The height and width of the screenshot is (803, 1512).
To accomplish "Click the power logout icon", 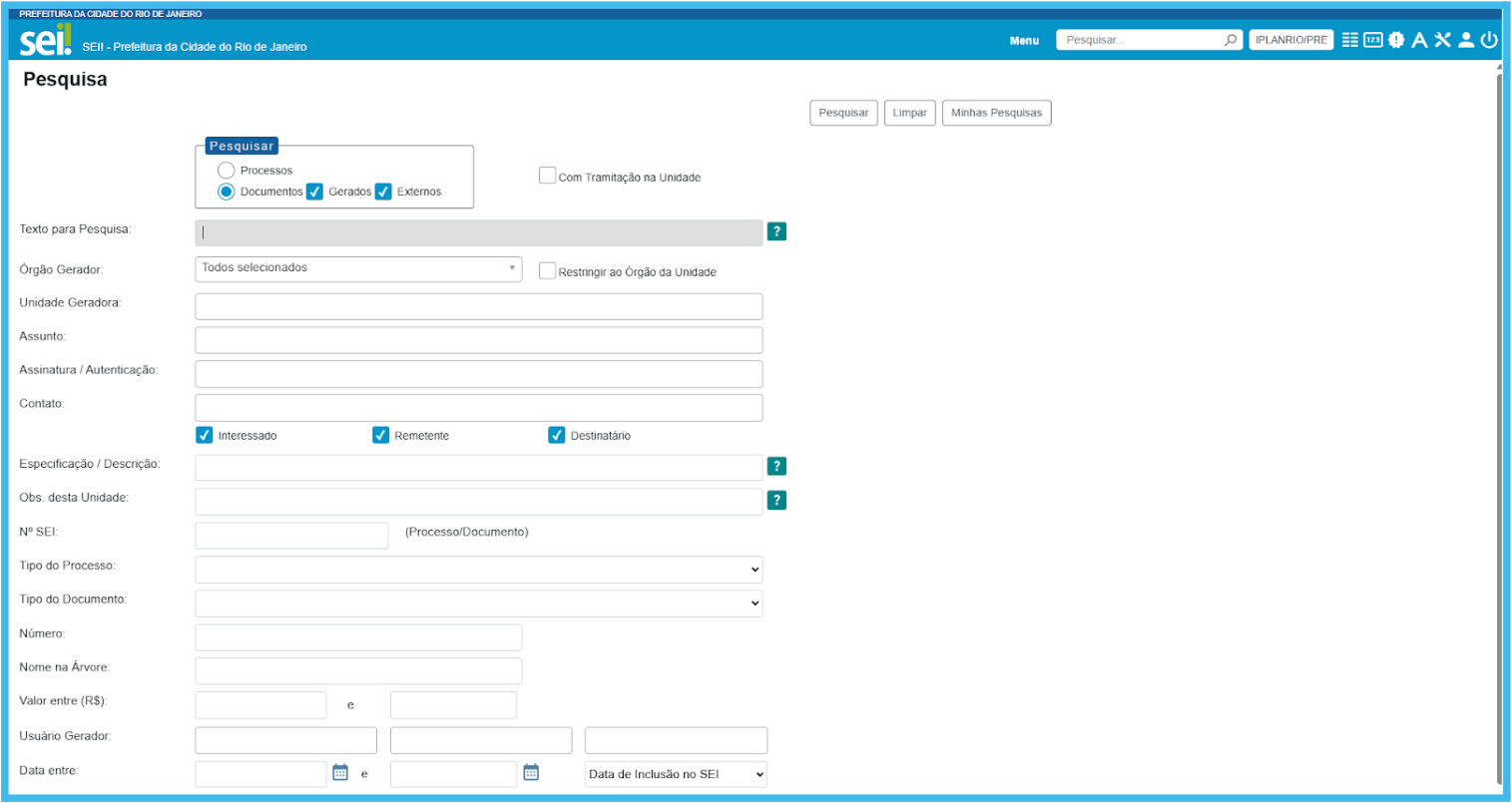I will point(1489,40).
